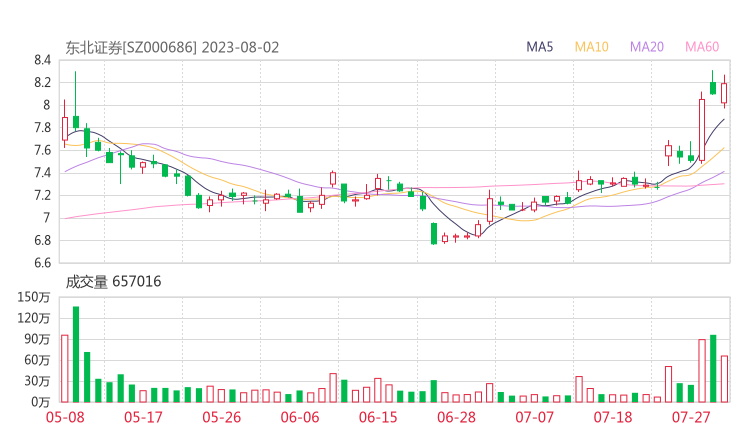Click the 7.4 price axis label
Viewport: 740px width, 440px height.
coord(42,173)
